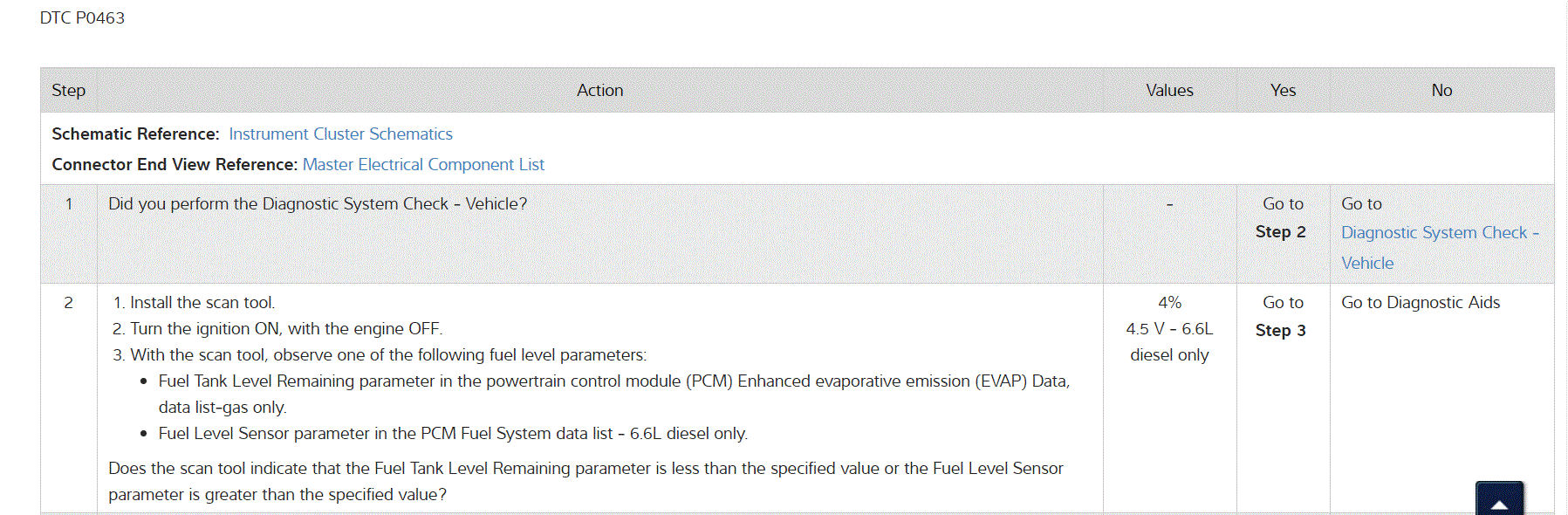This screenshot has height=515, width=1568.
Task: Click the Fuel Level Sensor parameter bullet
Action: click(x=452, y=434)
